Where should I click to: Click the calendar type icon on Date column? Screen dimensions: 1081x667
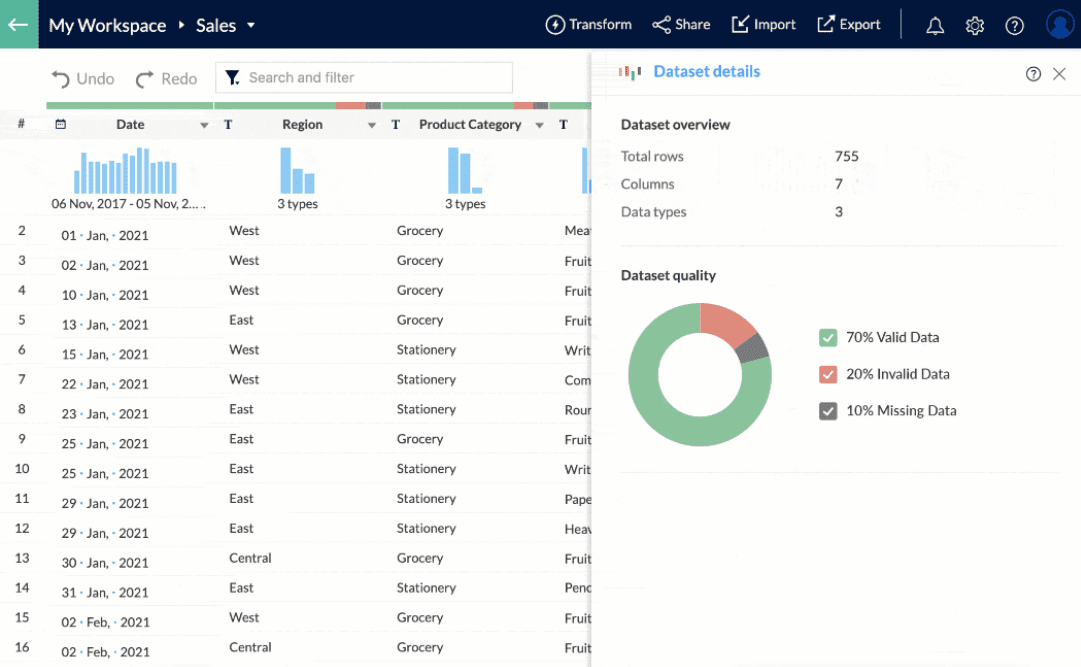tap(61, 125)
